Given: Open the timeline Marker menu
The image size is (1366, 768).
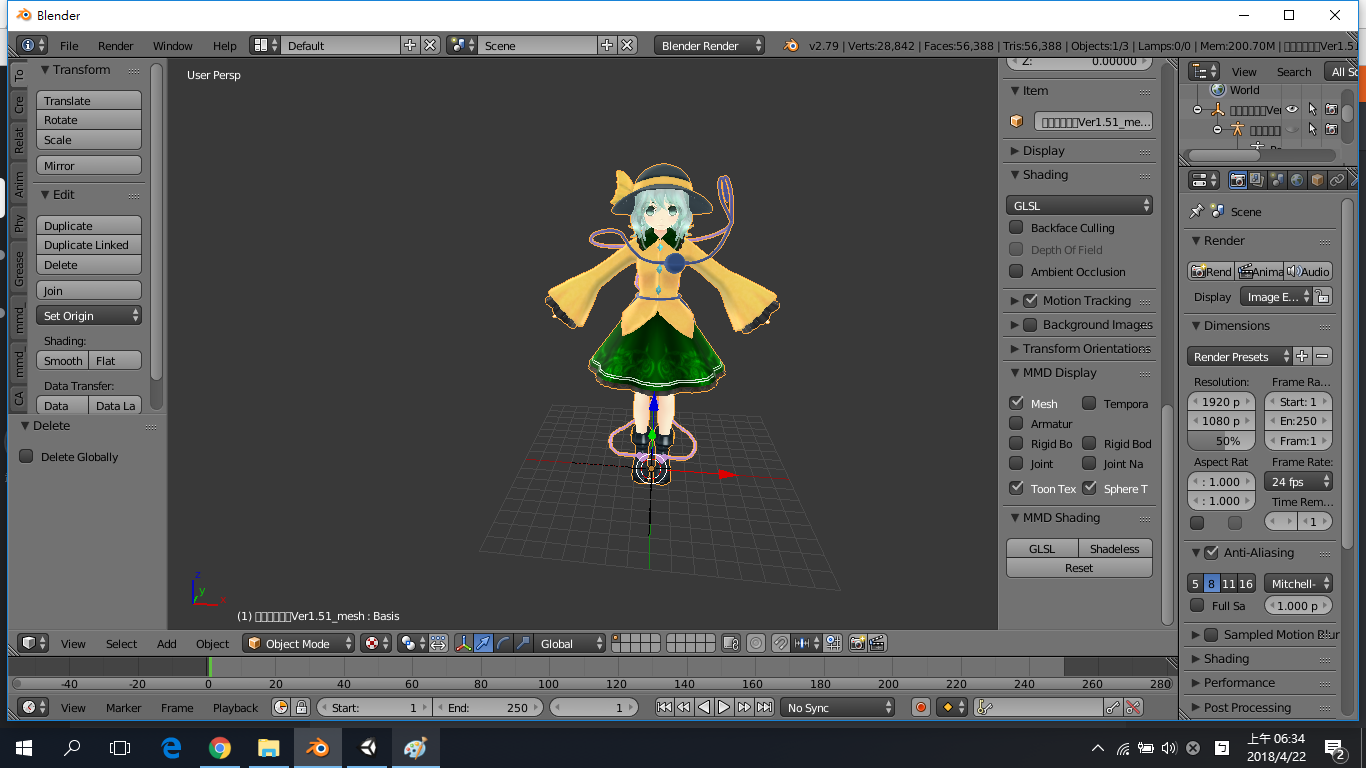Looking at the screenshot, I should [124, 707].
